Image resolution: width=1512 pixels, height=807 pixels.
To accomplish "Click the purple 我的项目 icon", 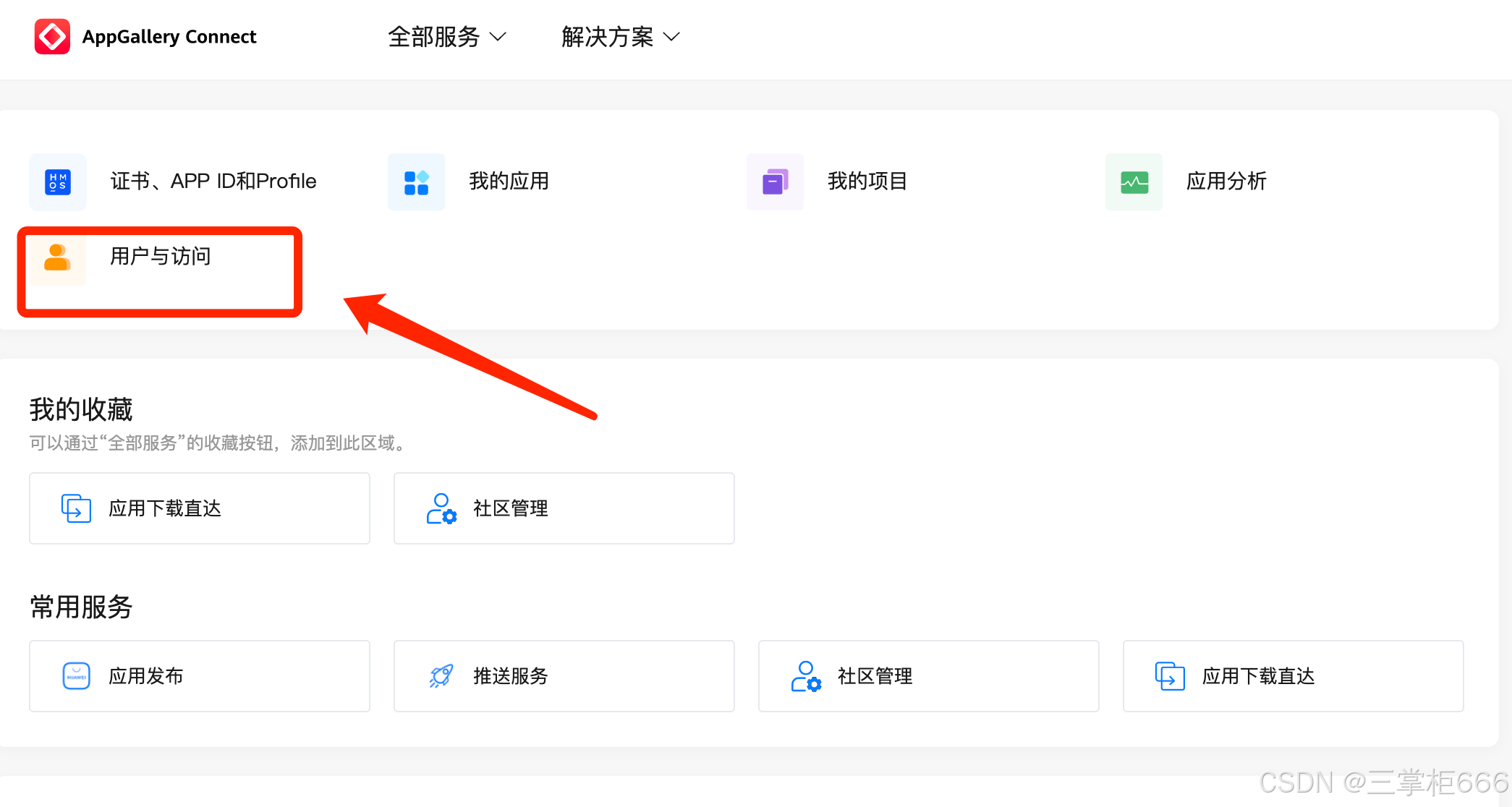I will pyautogui.click(x=775, y=182).
